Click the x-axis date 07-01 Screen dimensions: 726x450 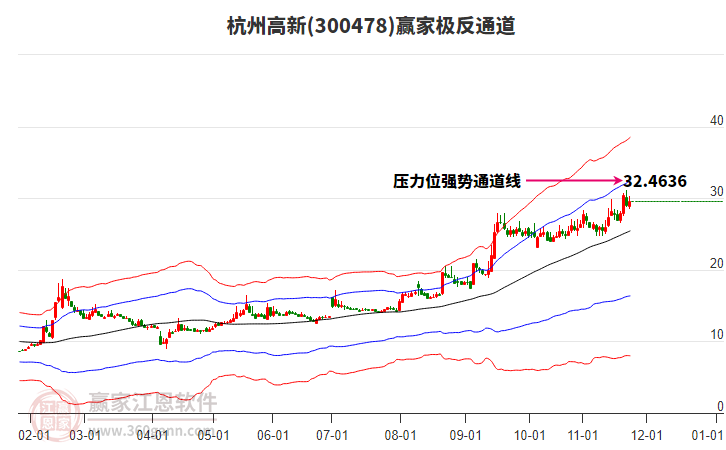[332, 436]
